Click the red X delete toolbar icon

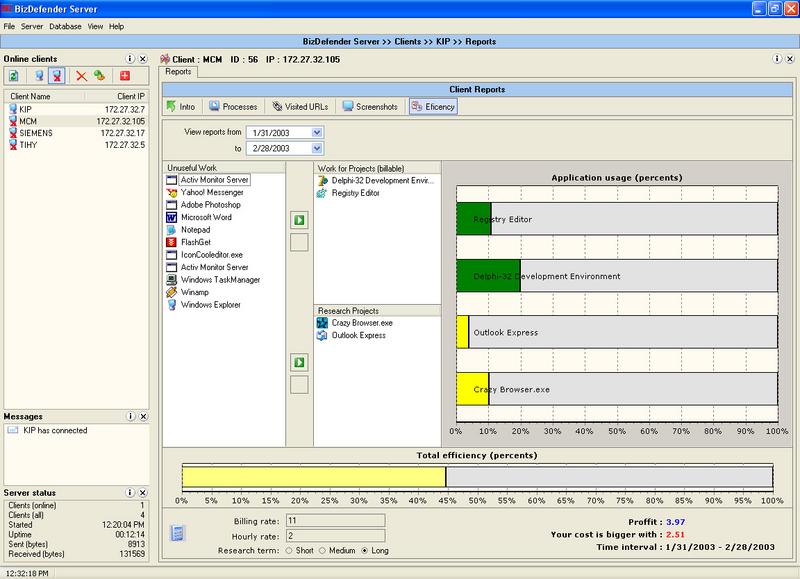81,76
